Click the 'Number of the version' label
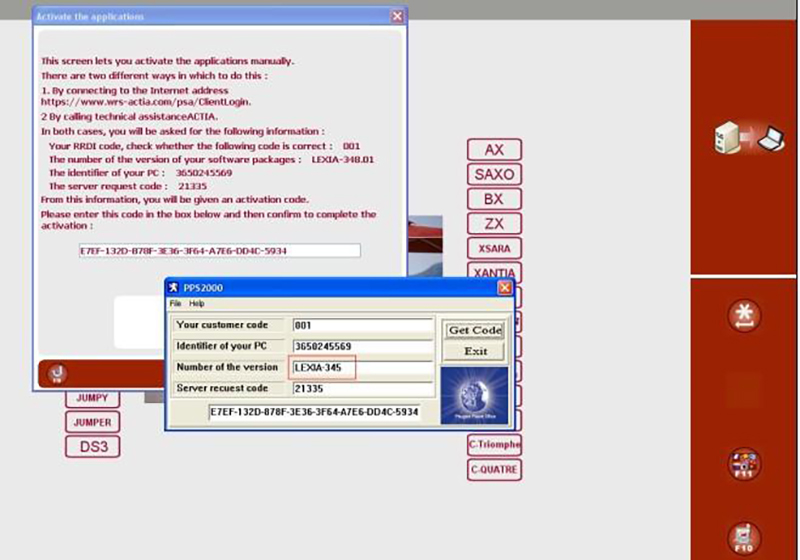The image size is (800, 560). (227, 367)
